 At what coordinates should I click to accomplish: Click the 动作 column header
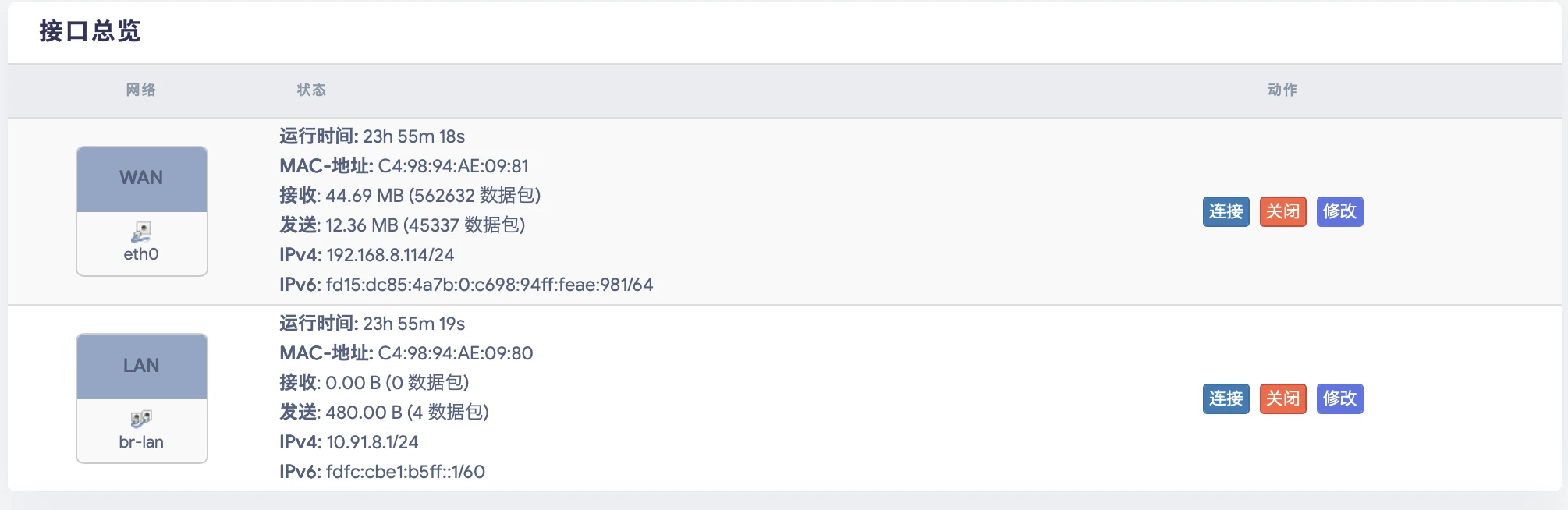tap(1282, 90)
